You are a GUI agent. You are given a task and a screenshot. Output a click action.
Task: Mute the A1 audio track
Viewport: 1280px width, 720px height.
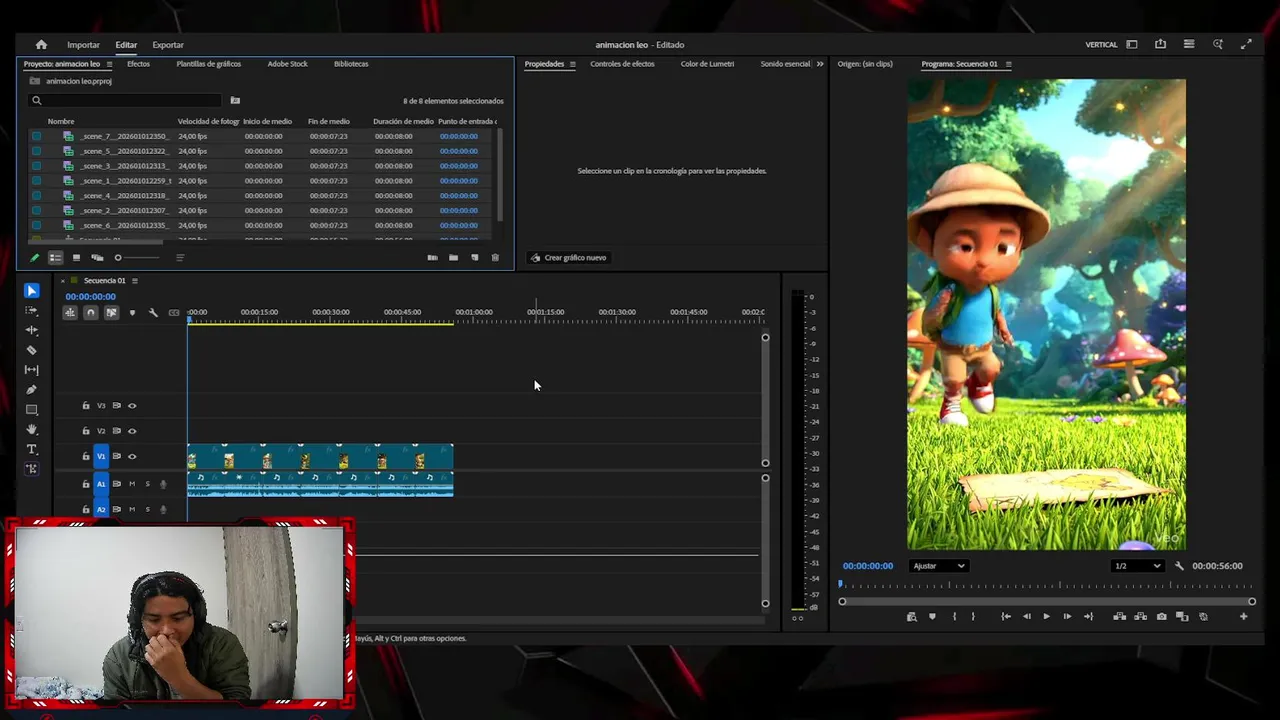132,484
